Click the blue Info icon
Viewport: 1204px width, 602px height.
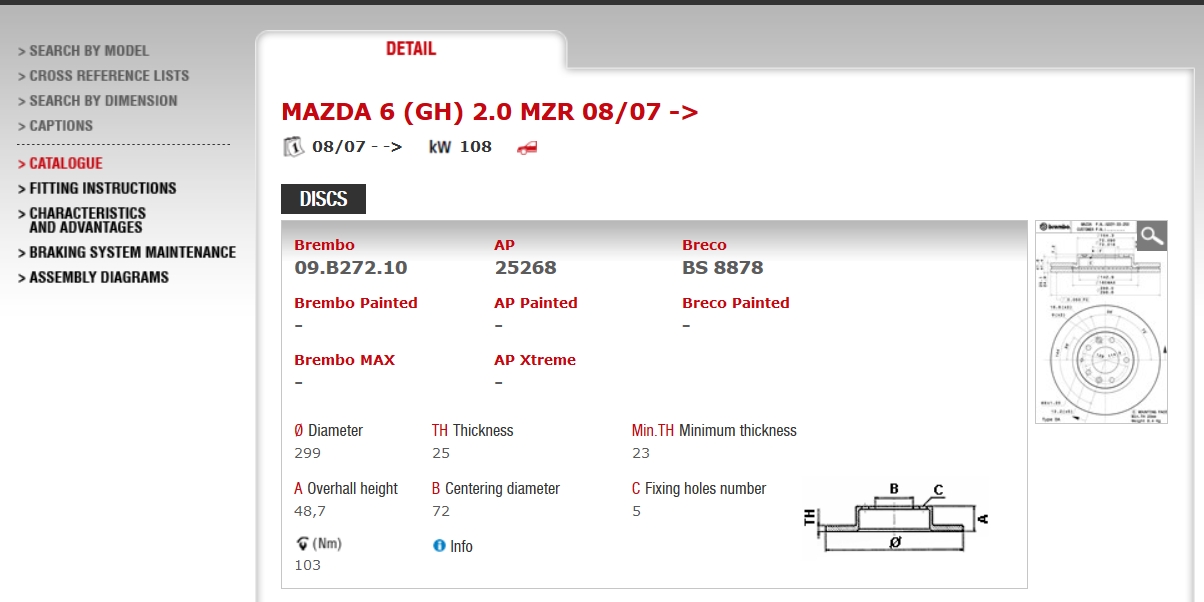pyautogui.click(x=439, y=546)
